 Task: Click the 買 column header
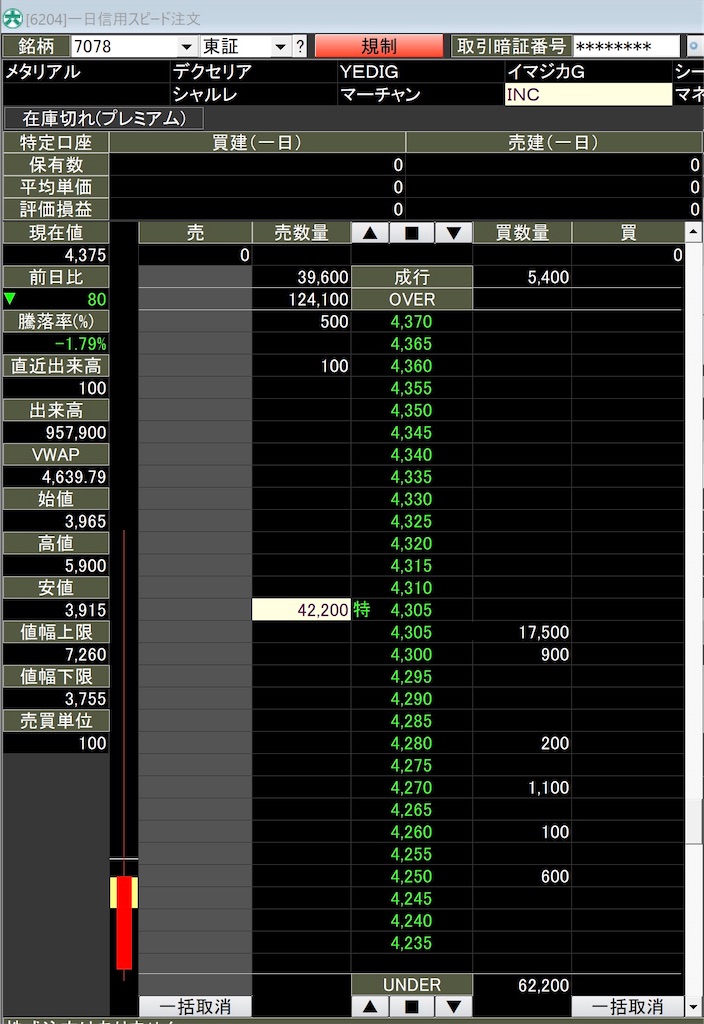[628, 232]
